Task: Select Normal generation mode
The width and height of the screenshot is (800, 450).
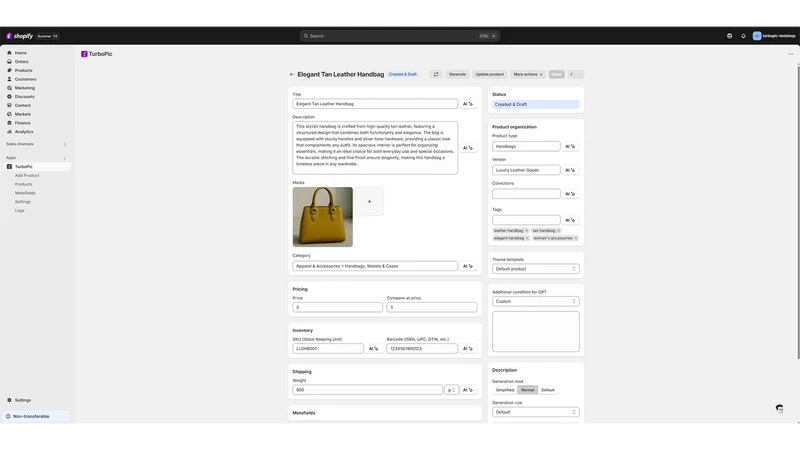Action: (x=528, y=390)
